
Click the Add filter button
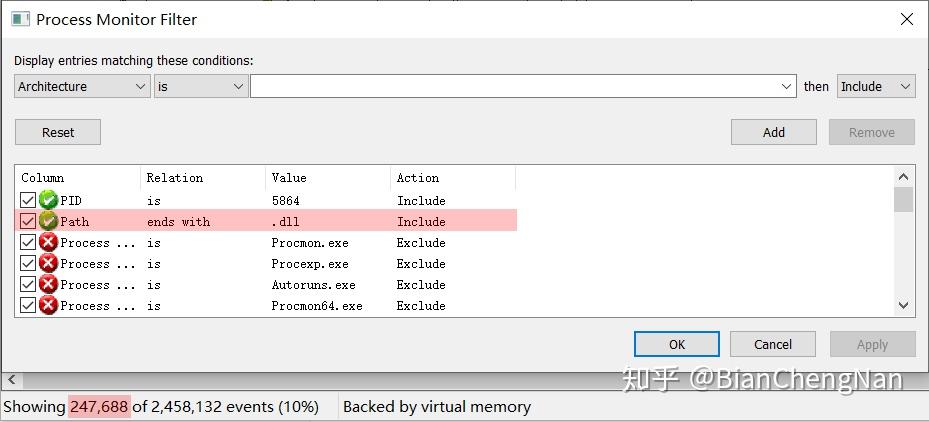[x=773, y=132]
